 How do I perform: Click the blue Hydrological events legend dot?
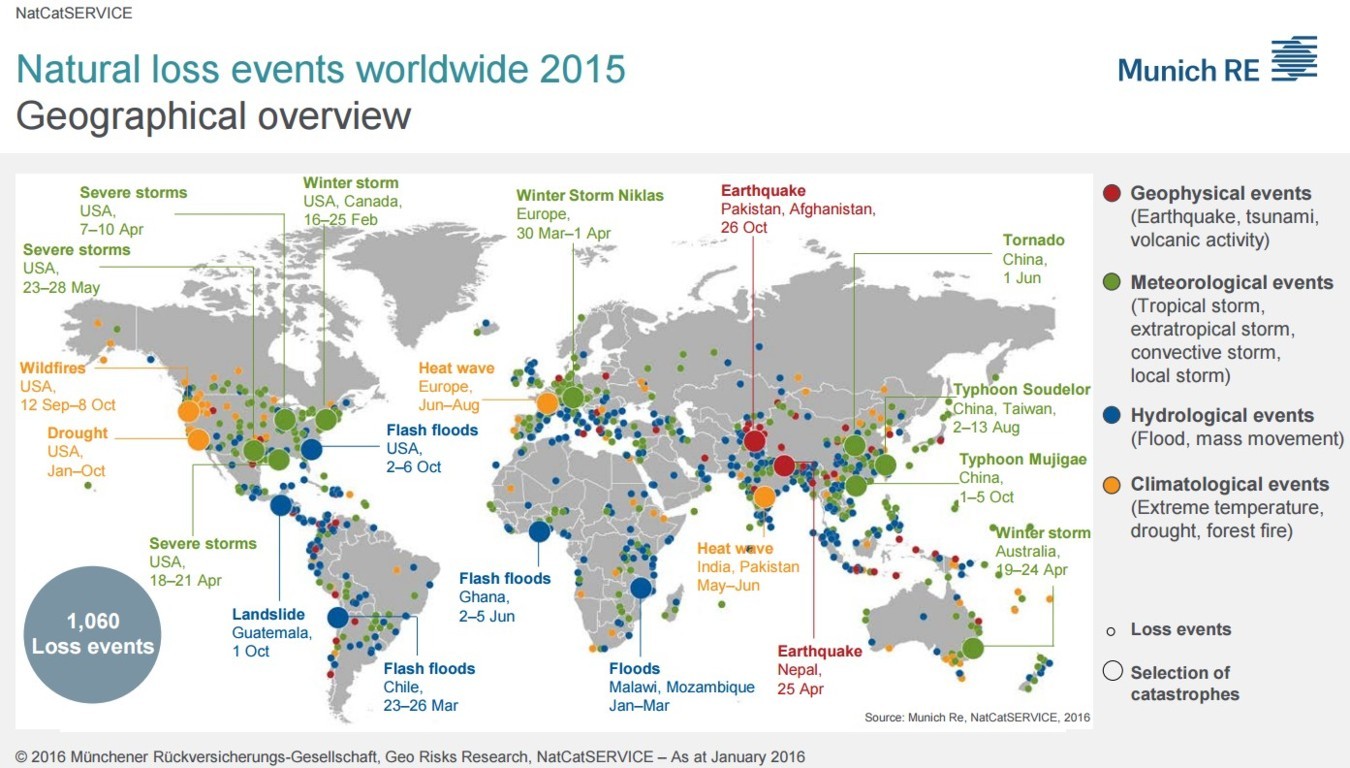tap(1110, 415)
